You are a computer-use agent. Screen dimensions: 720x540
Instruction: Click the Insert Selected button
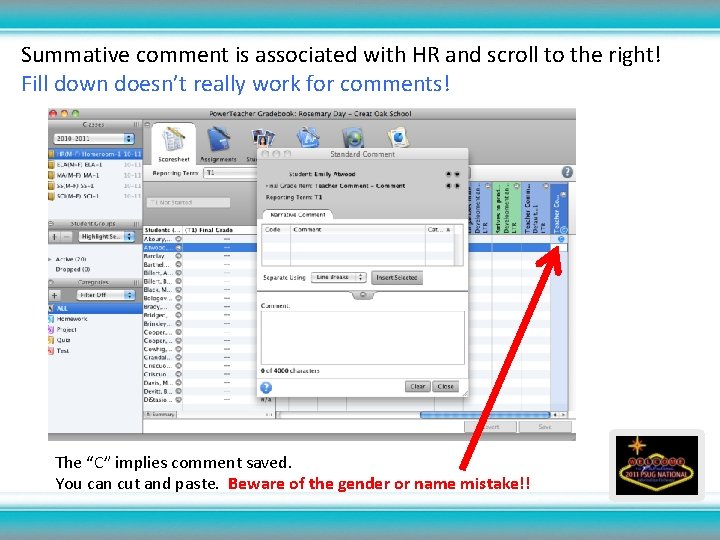[397, 277]
